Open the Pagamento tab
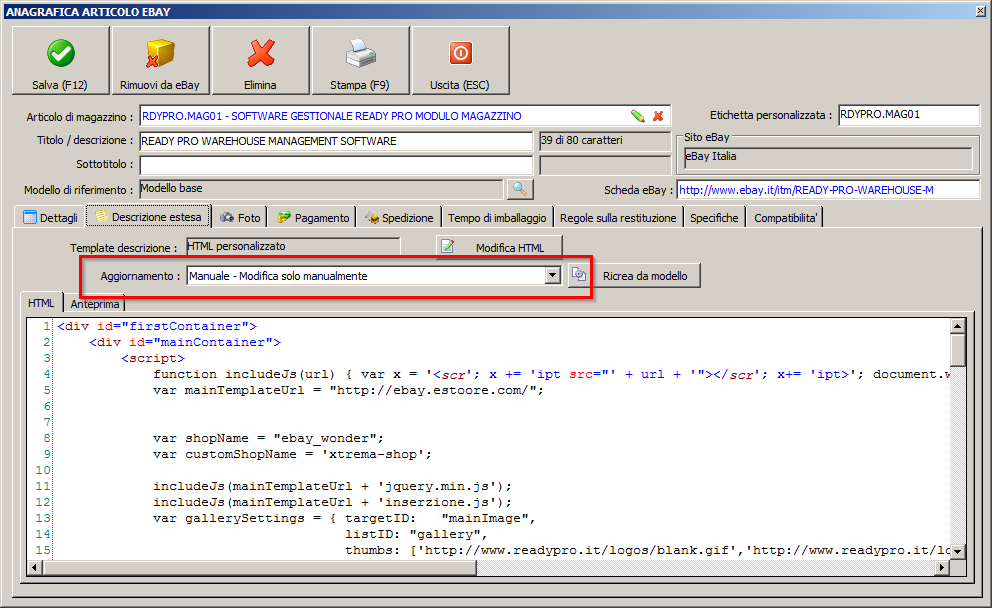The image size is (992, 608). (313, 217)
